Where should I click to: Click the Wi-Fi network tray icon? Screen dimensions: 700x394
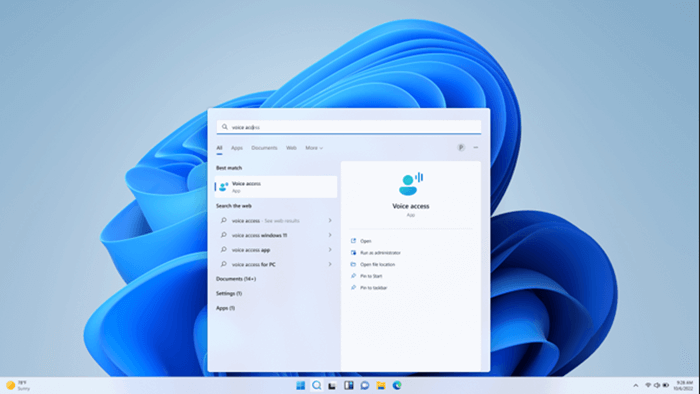pos(648,386)
